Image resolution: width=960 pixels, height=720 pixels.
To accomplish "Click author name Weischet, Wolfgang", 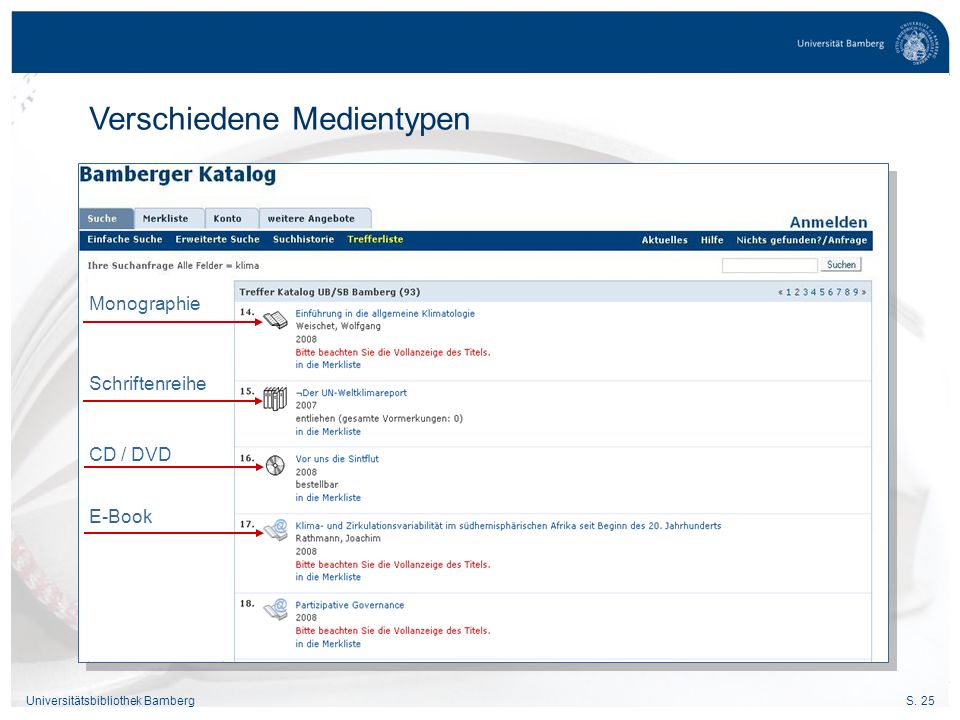I will pyautogui.click(x=338, y=326).
